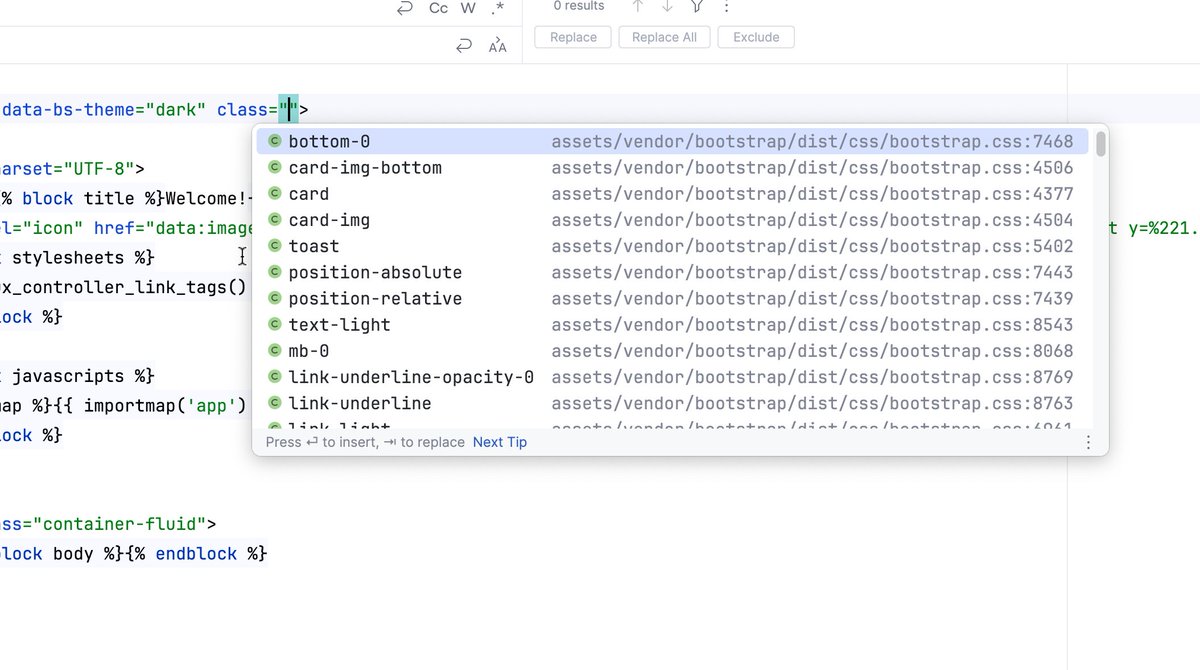Click the new line icon in search field
This screenshot has height=670, width=1200.
(404, 8)
